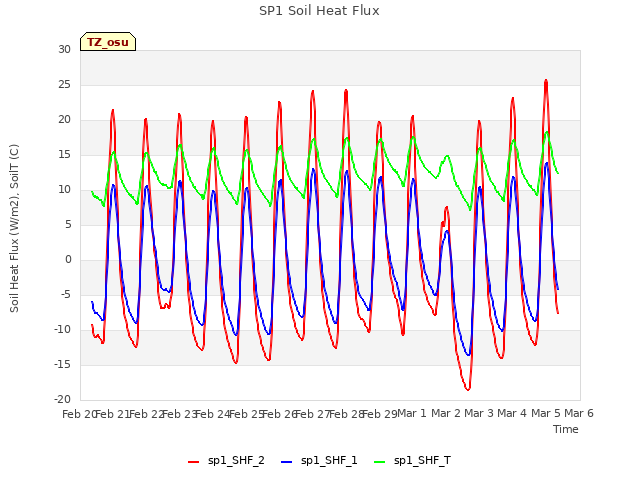Click the 15 y-axis tick label
The width and height of the screenshot is (640, 480).
(x=64, y=155)
